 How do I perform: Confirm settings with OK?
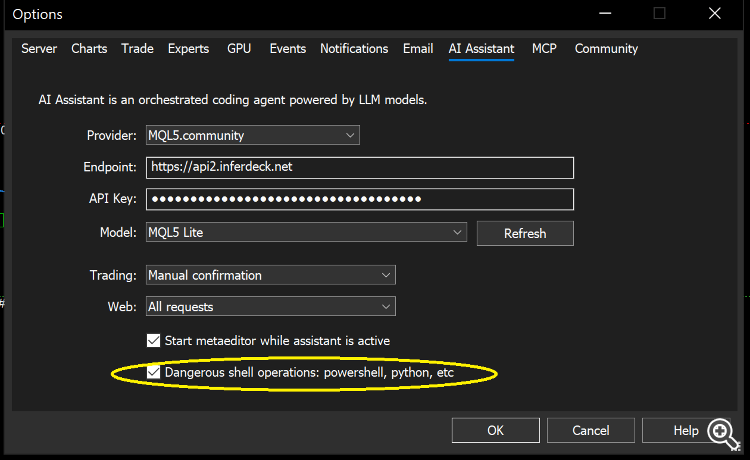496,430
